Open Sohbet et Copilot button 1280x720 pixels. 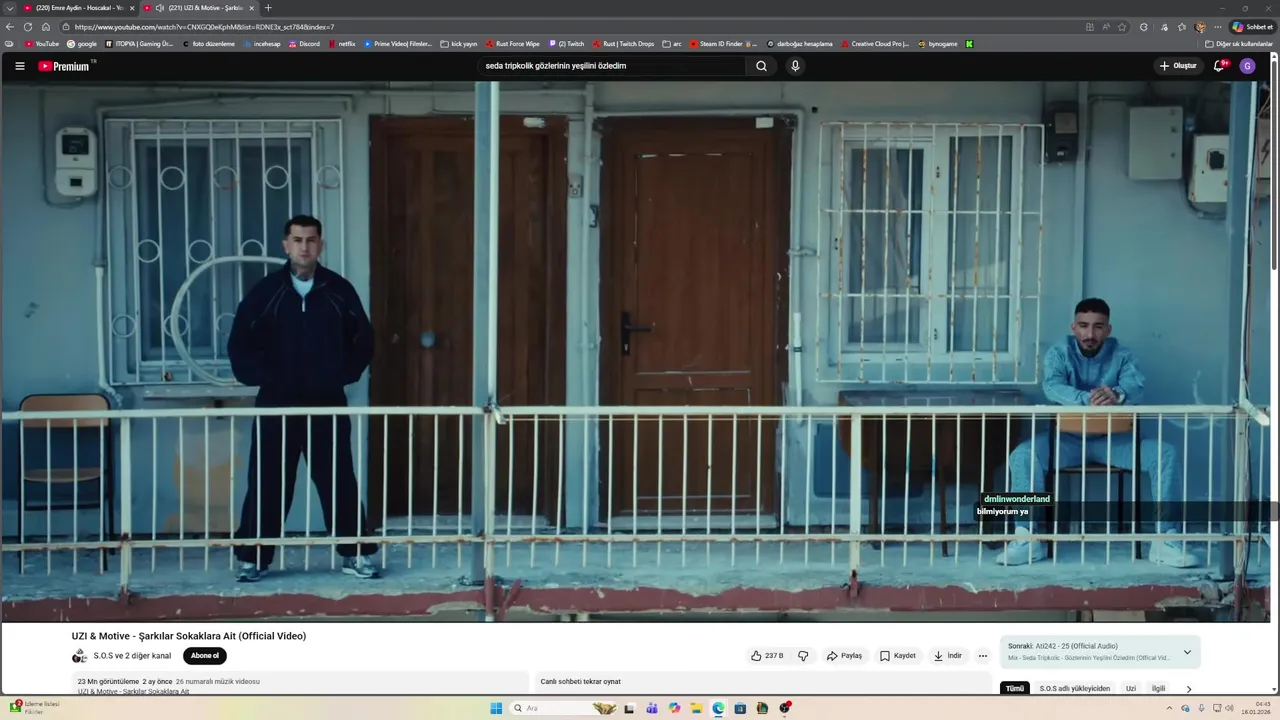click(1252, 27)
